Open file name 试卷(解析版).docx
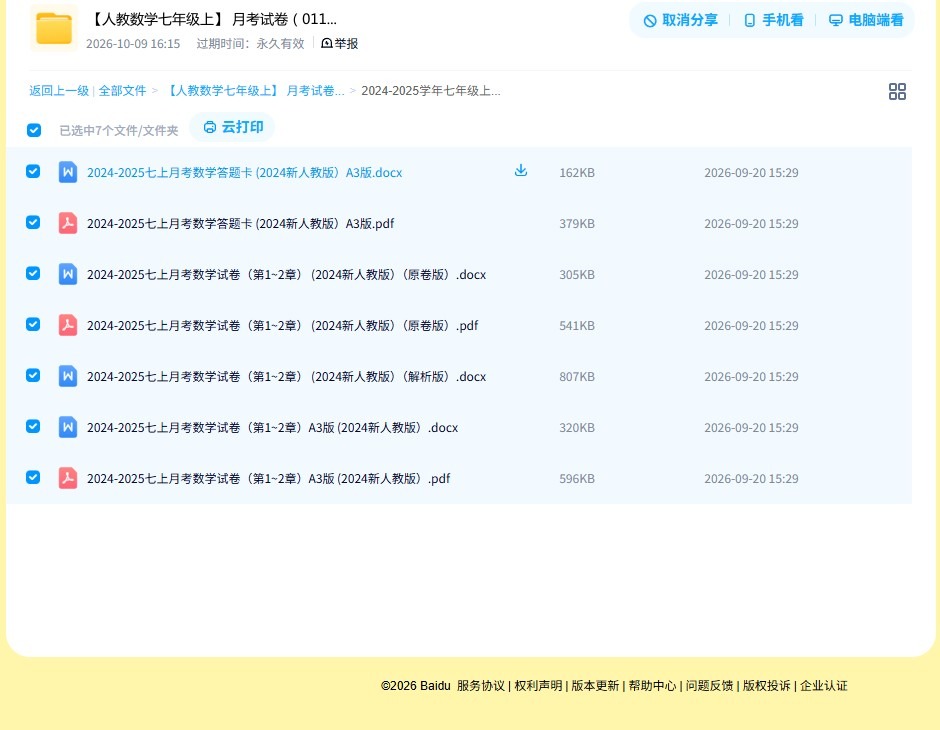The height and width of the screenshot is (730, 940). click(x=287, y=376)
